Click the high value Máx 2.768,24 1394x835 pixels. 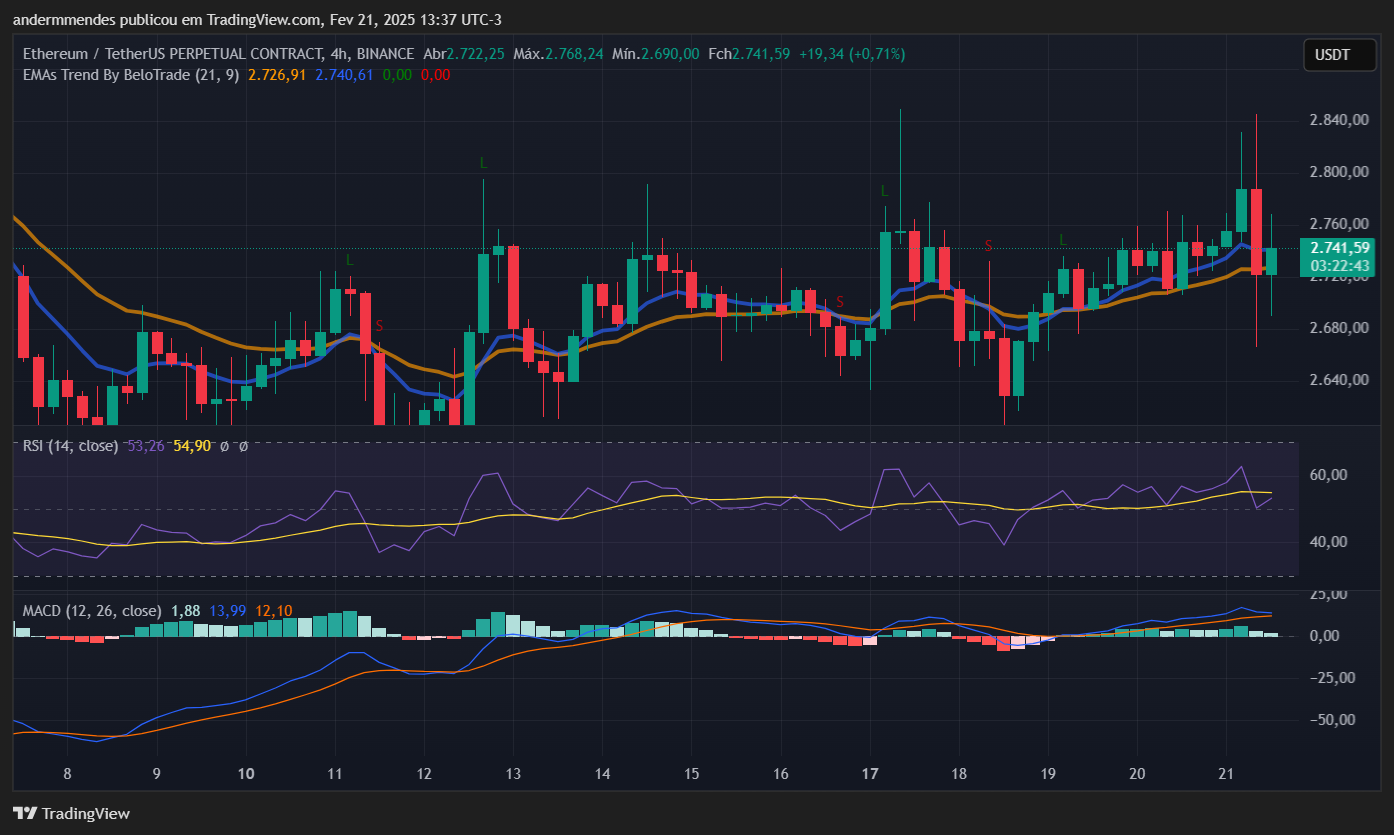click(x=558, y=54)
